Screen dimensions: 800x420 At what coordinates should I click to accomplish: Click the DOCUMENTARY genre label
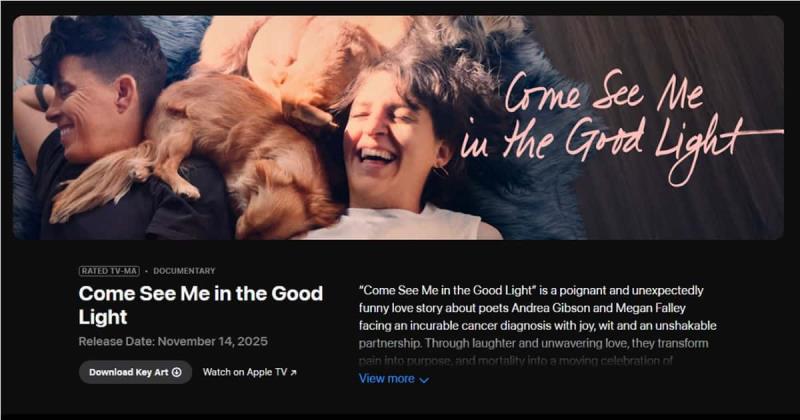pyautogui.click(x=184, y=271)
